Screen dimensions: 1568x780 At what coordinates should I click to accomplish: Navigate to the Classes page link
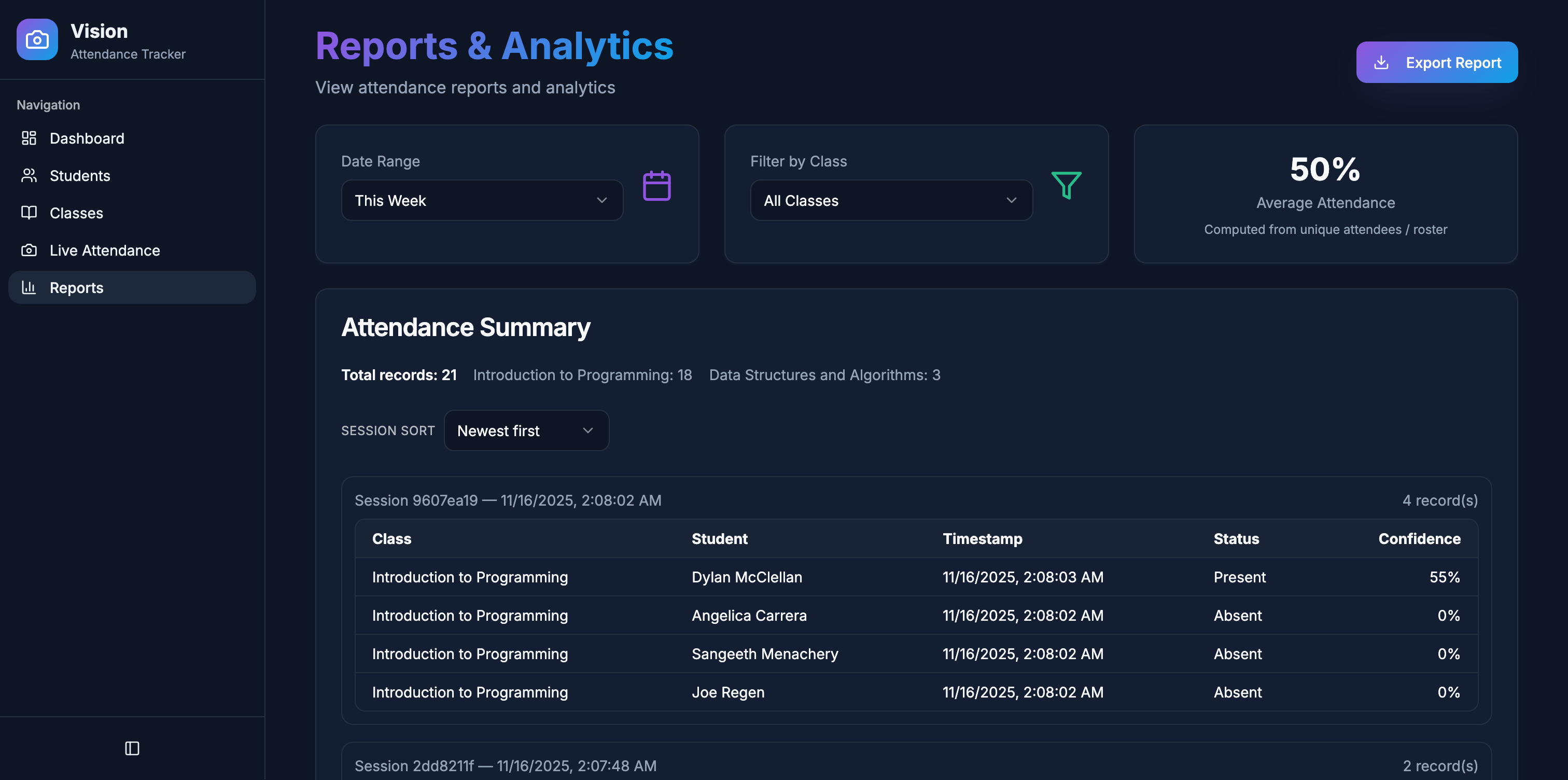pos(76,213)
